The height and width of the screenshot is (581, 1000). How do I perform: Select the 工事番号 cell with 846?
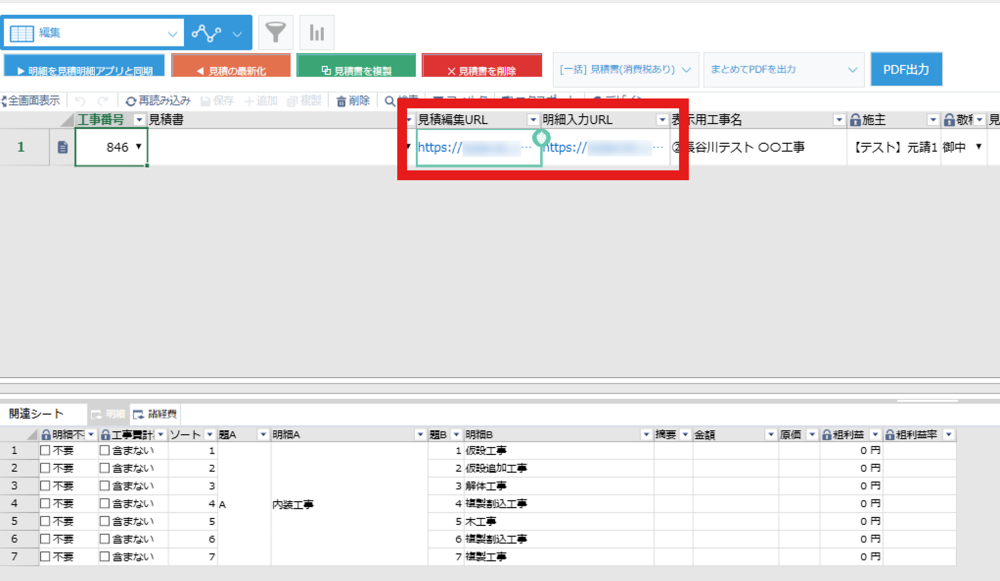[x=112, y=147]
